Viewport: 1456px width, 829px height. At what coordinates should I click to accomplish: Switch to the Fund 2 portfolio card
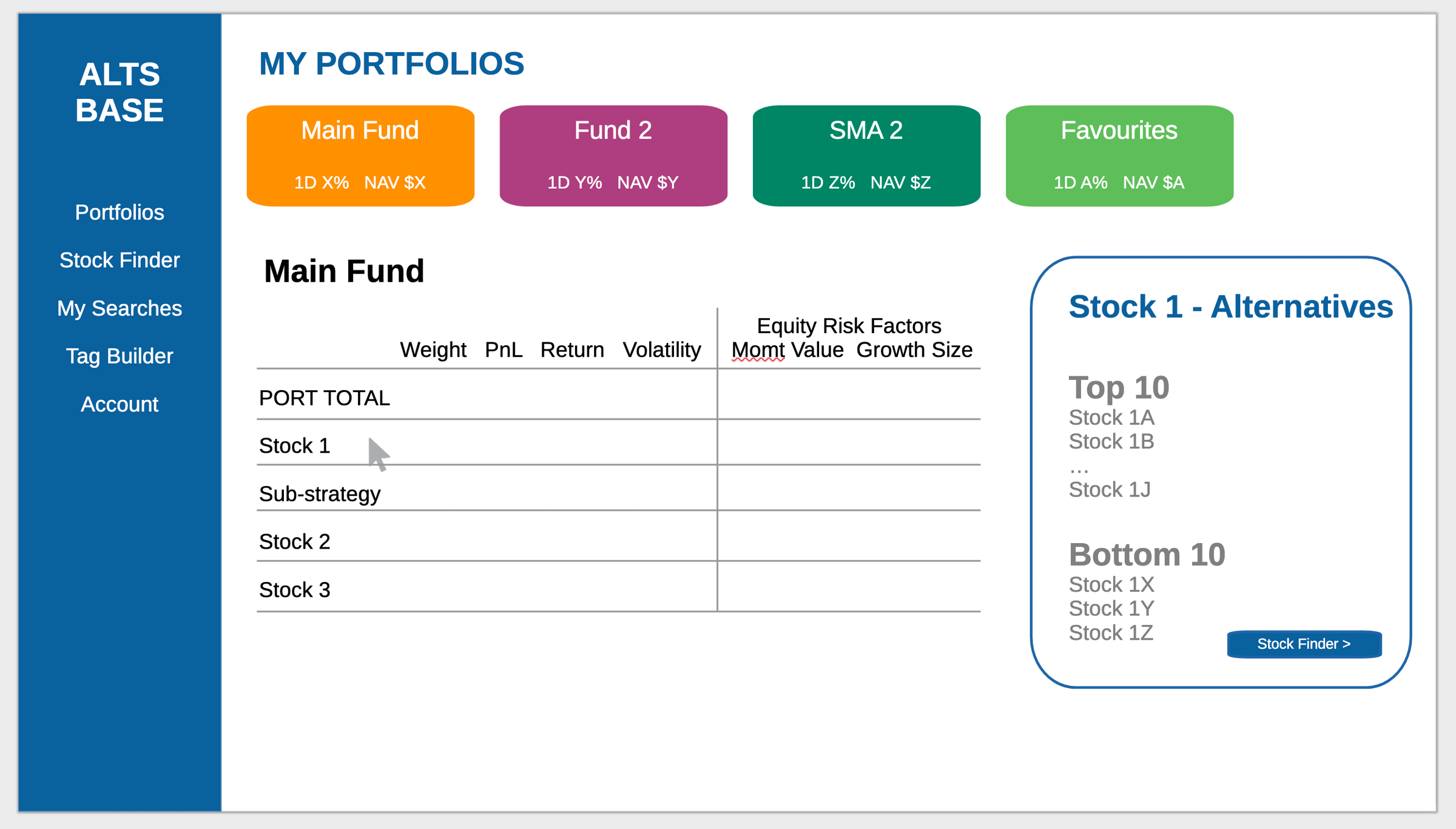pyautogui.click(x=613, y=155)
